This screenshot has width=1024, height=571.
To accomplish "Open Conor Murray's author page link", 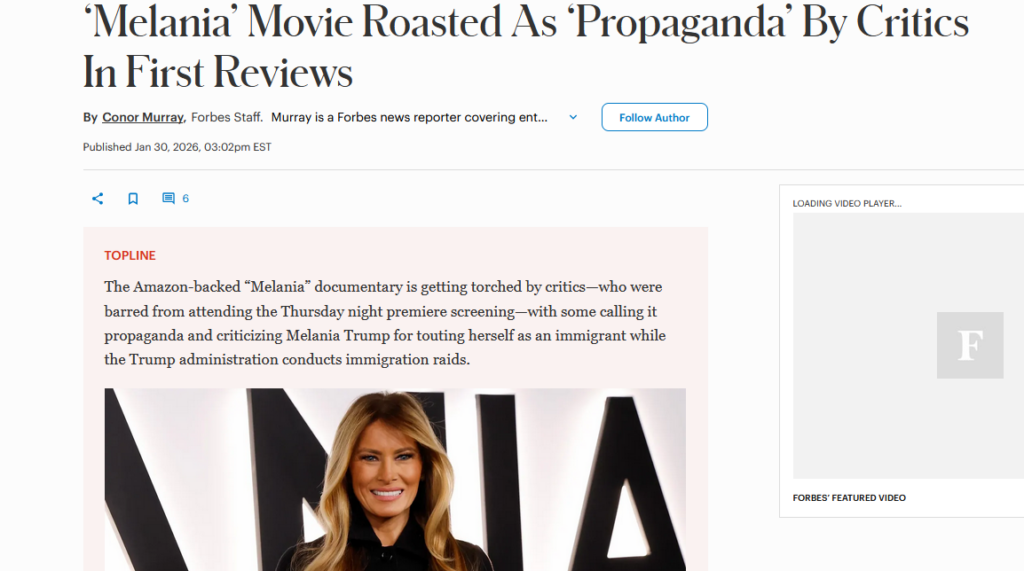I will pyautogui.click(x=142, y=118).
